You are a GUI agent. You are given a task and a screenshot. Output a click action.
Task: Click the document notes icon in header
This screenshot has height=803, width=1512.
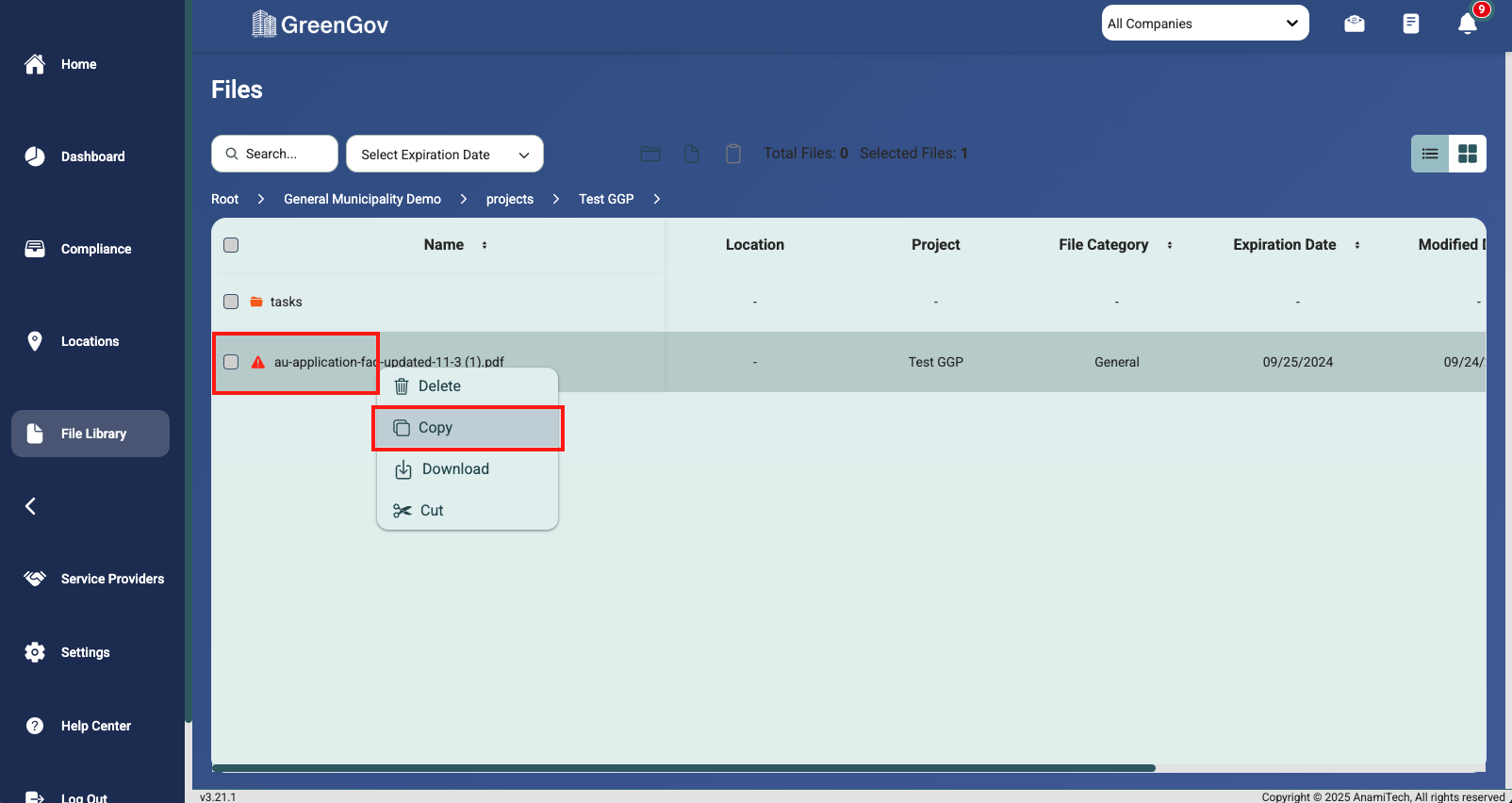(x=1410, y=24)
